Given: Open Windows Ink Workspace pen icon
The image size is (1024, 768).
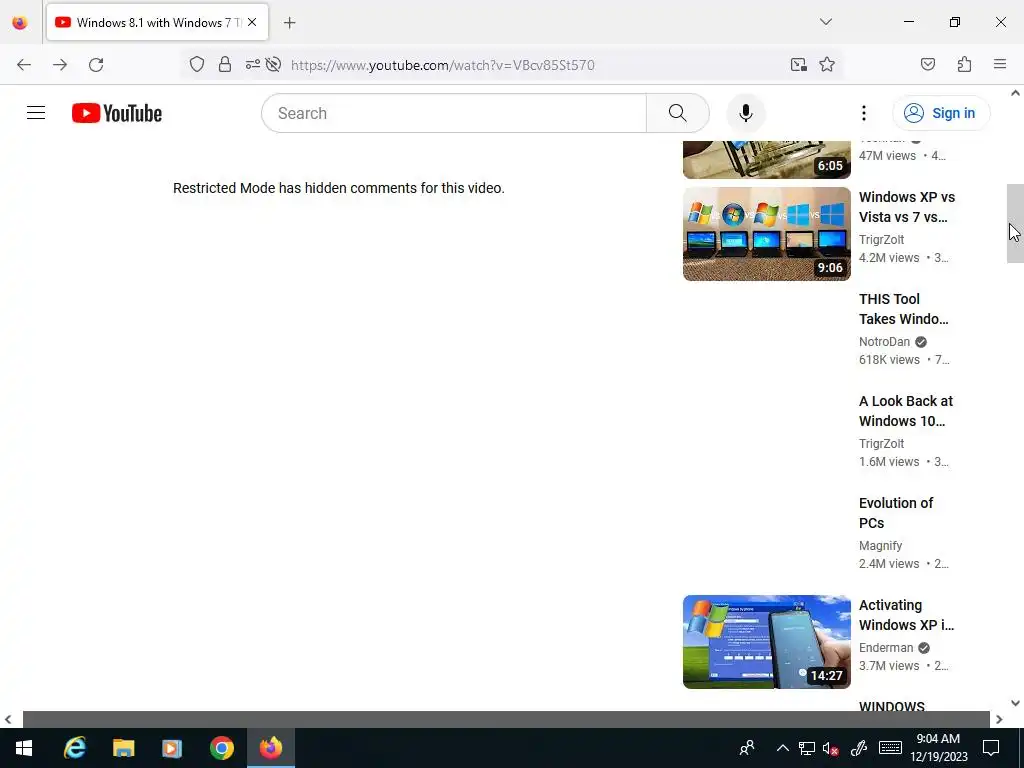Looking at the screenshot, I should pyautogui.click(x=859, y=748).
